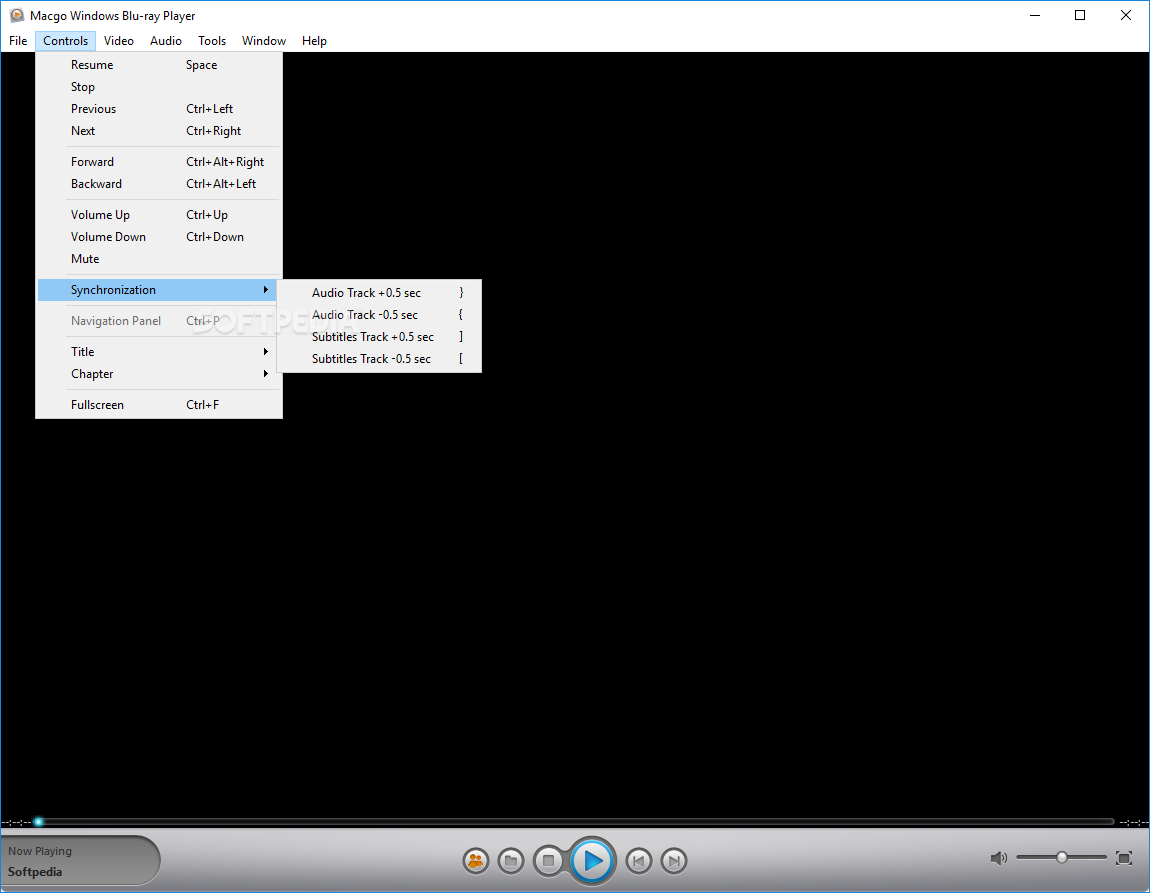The image size is (1150, 893).
Task: Click the previous track control button
Action: (x=638, y=861)
